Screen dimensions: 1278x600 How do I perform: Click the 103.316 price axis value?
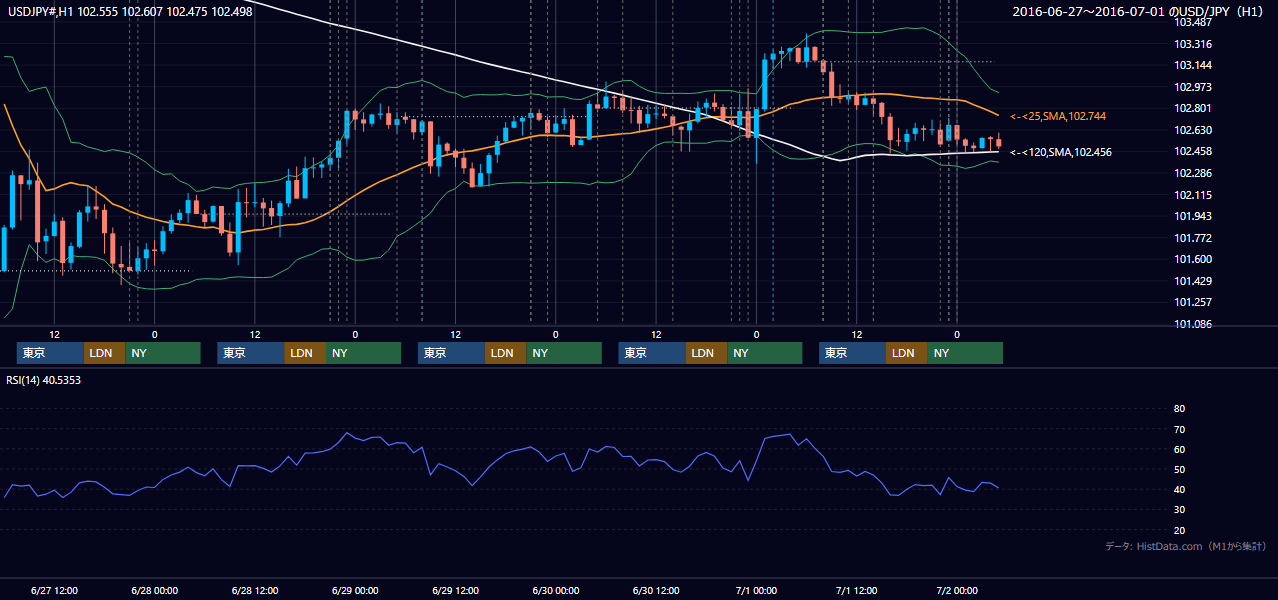pyautogui.click(x=1193, y=44)
